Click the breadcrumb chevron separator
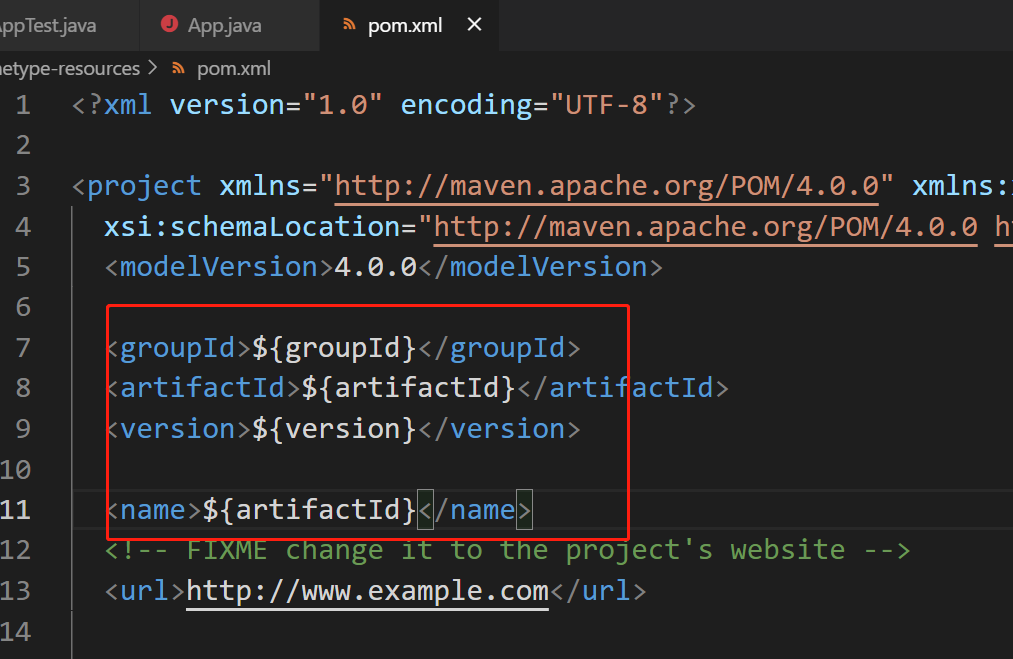The width and height of the screenshot is (1013, 659). coord(153,68)
